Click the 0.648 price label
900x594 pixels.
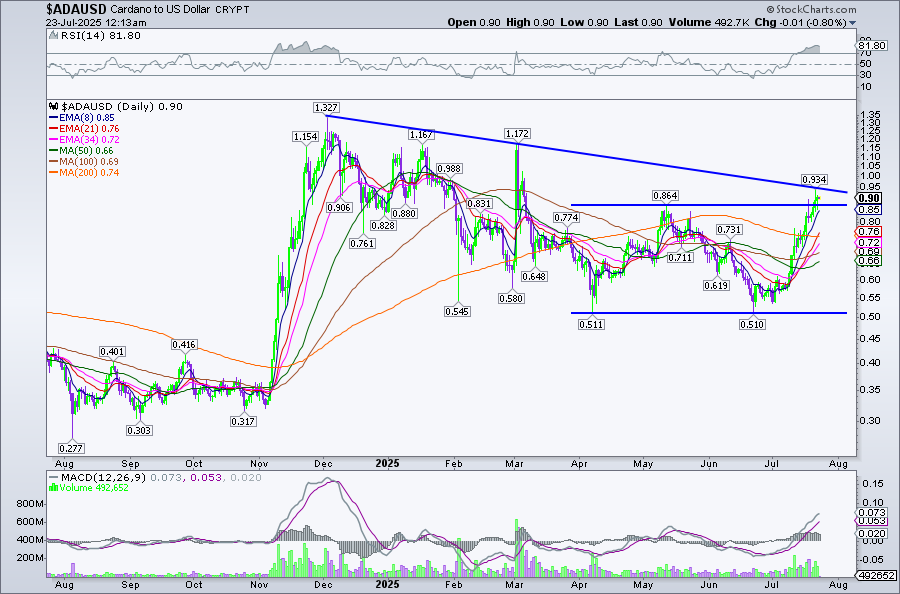[534, 277]
